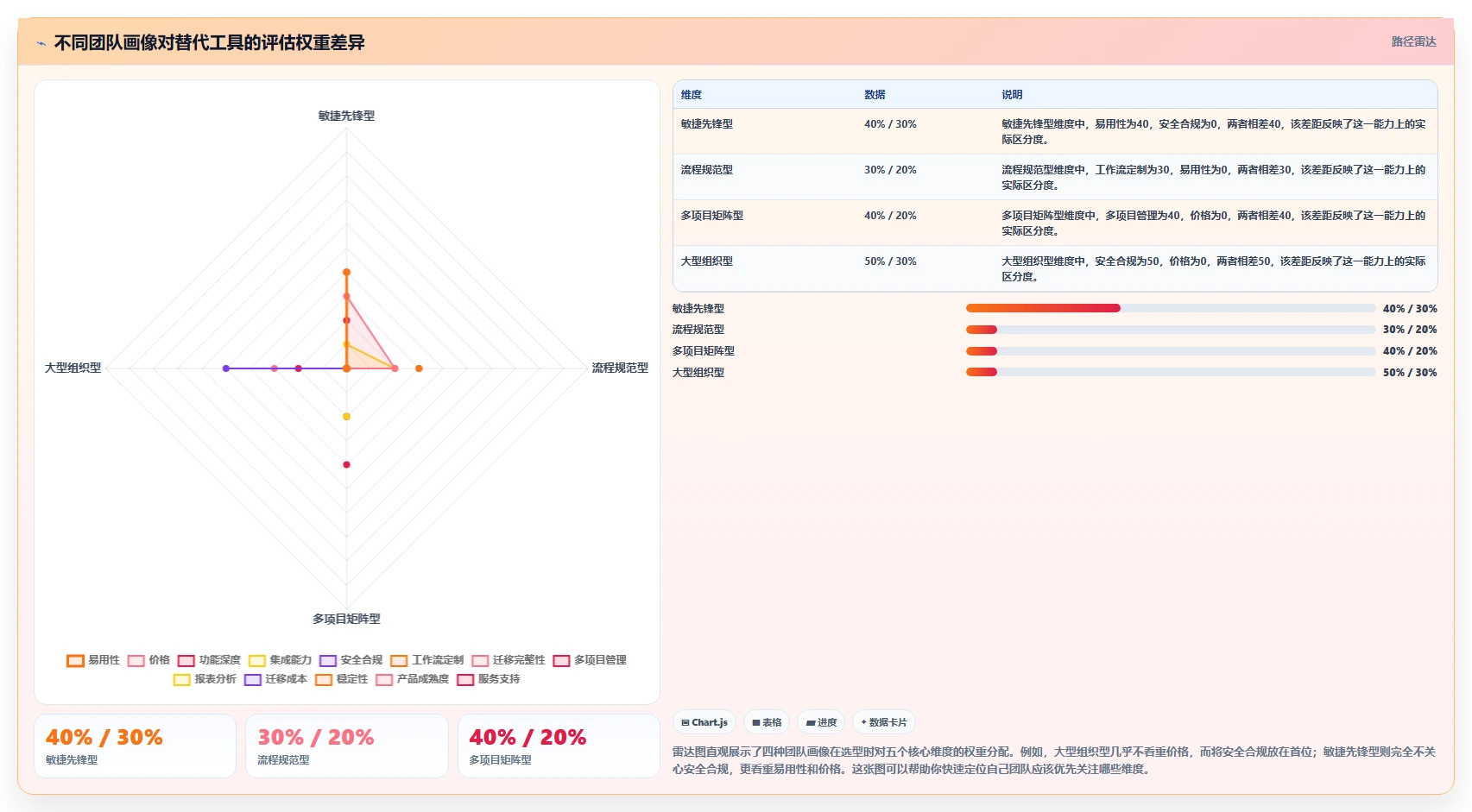The width and height of the screenshot is (1472, 812).
Task: Click the 敏捷先锋型 axis label on the radar
Action: tap(346, 116)
